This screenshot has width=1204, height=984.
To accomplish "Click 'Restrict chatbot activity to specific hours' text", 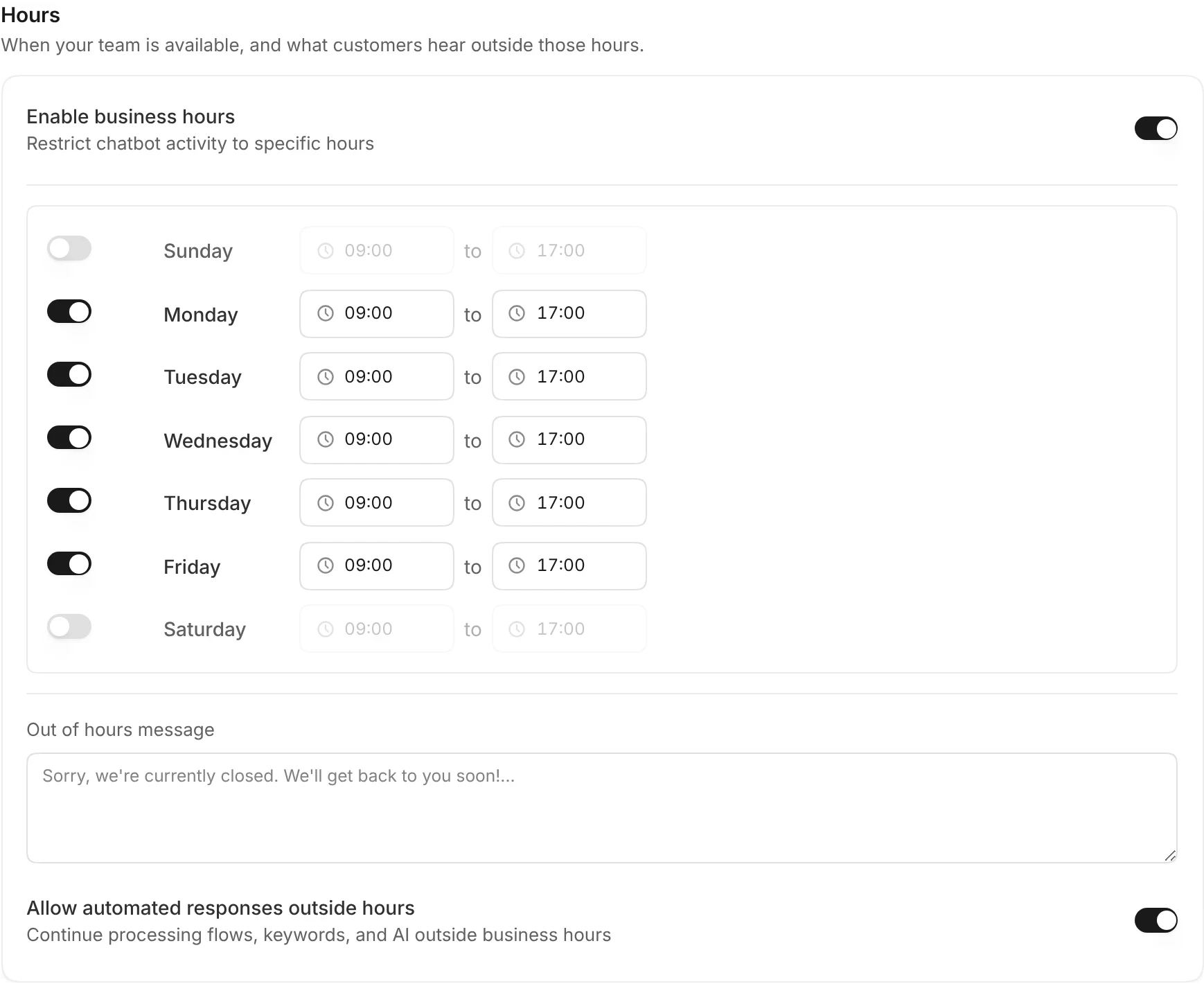I will [200, 143].
